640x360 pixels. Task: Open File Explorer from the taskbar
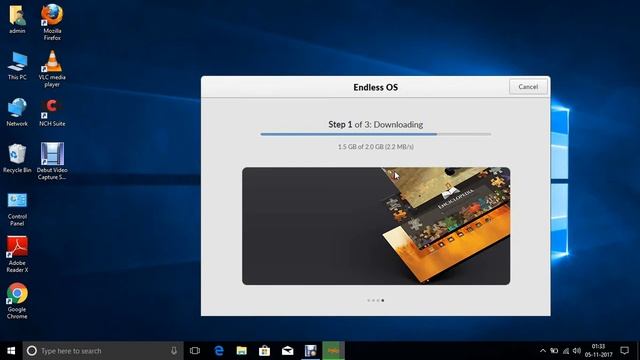coord(242,351)
